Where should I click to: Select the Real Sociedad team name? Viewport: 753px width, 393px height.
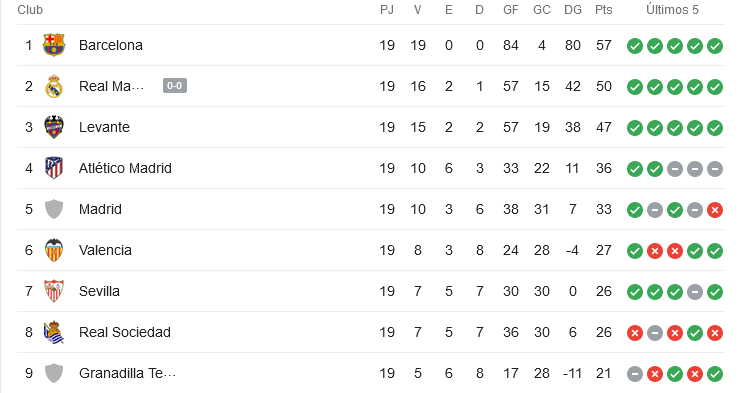click(125, 332)
